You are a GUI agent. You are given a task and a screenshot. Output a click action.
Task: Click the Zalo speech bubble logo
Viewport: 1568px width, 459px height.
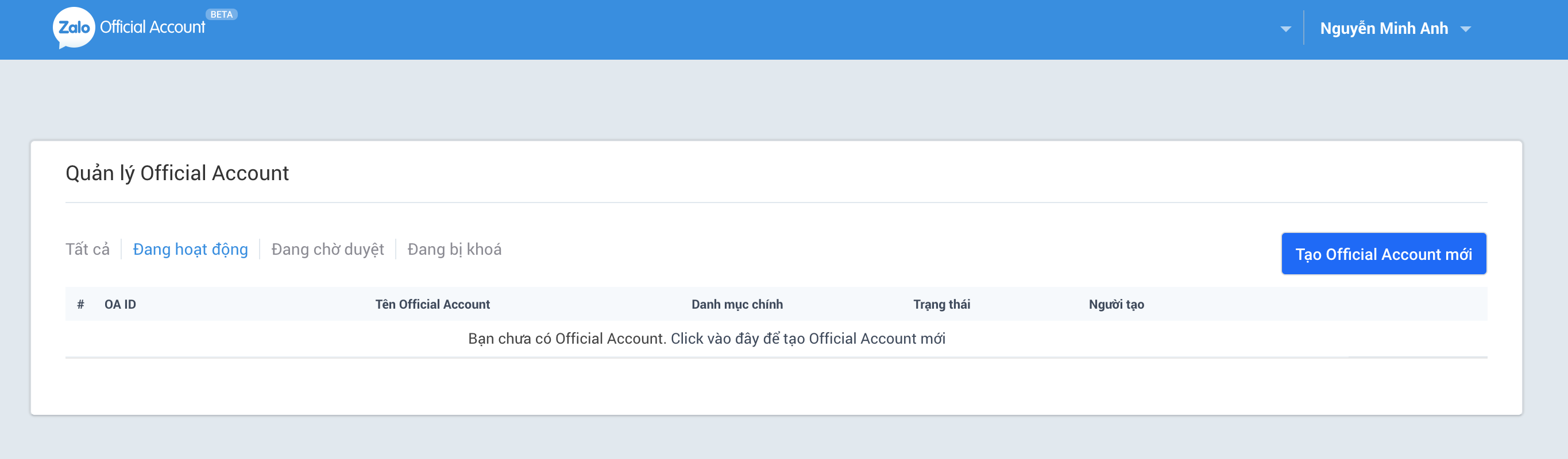coord(74,28)
